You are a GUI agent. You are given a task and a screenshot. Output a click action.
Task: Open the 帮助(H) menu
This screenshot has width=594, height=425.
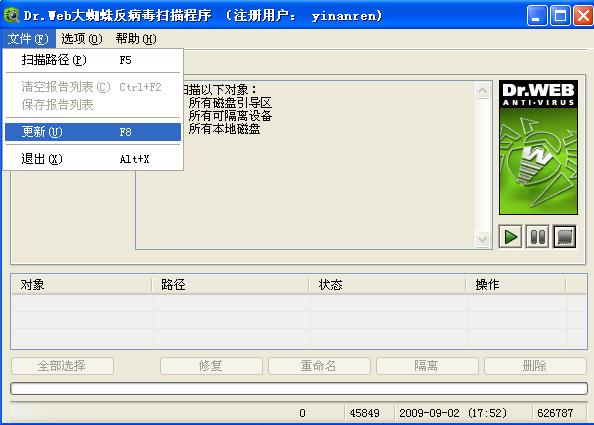coord(136,39)
